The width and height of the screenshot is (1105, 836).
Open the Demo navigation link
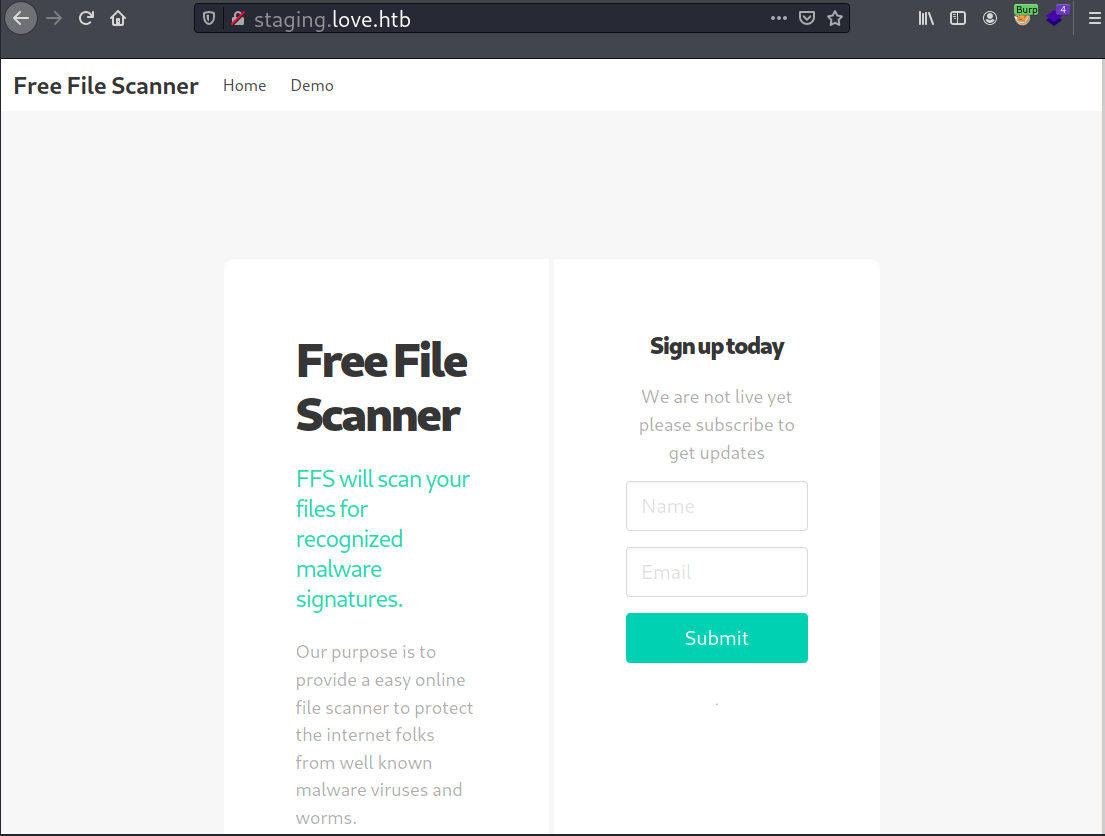coord(312,85)
